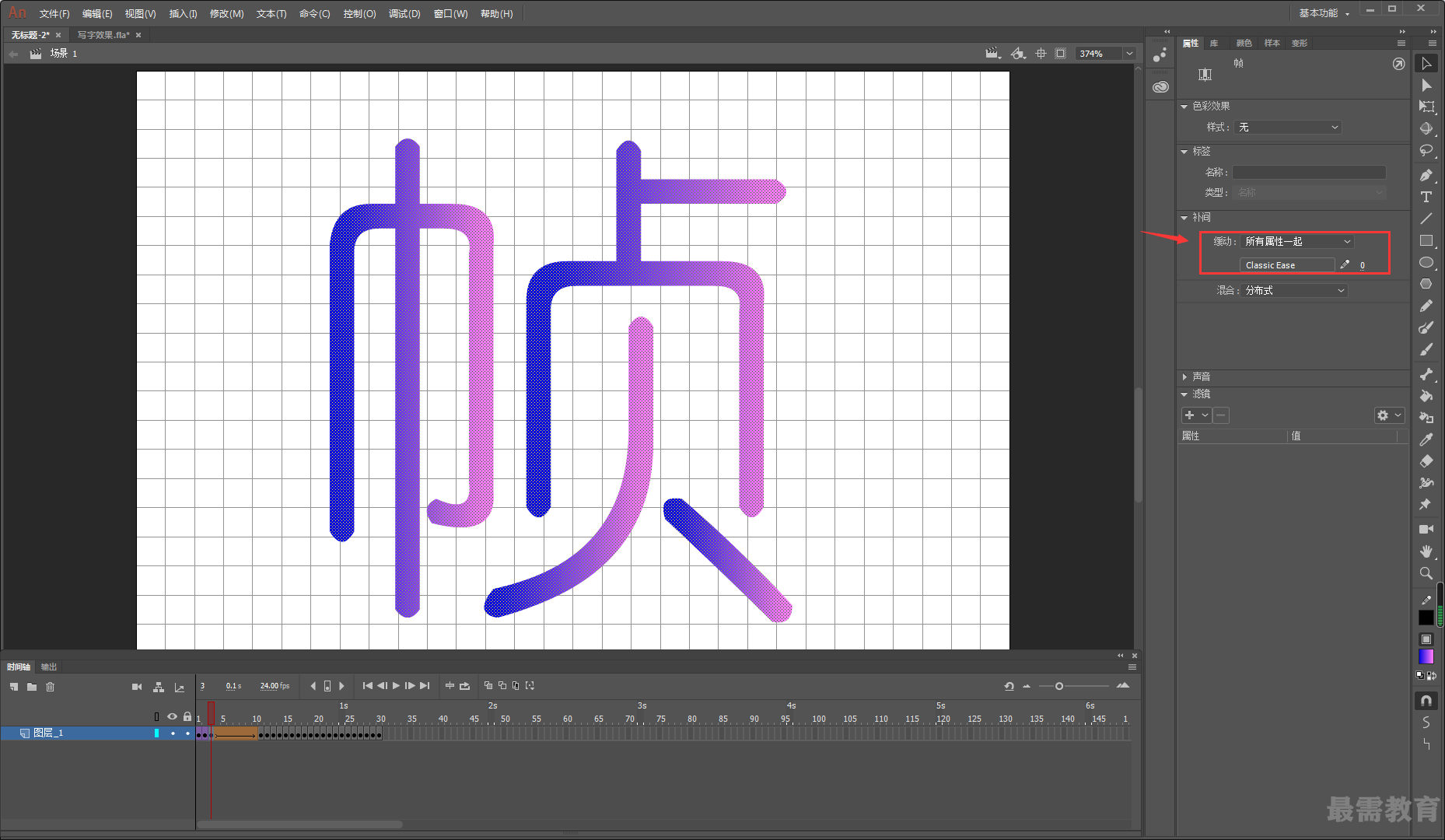Play the timeline animation
This screenshot has height=840, width=1445.
coord(396,685)
